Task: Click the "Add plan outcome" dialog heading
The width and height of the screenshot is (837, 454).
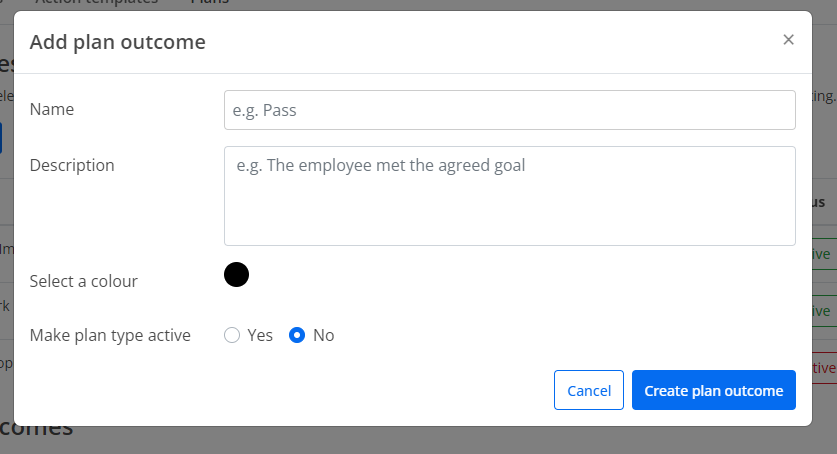Action: (117, 42)
